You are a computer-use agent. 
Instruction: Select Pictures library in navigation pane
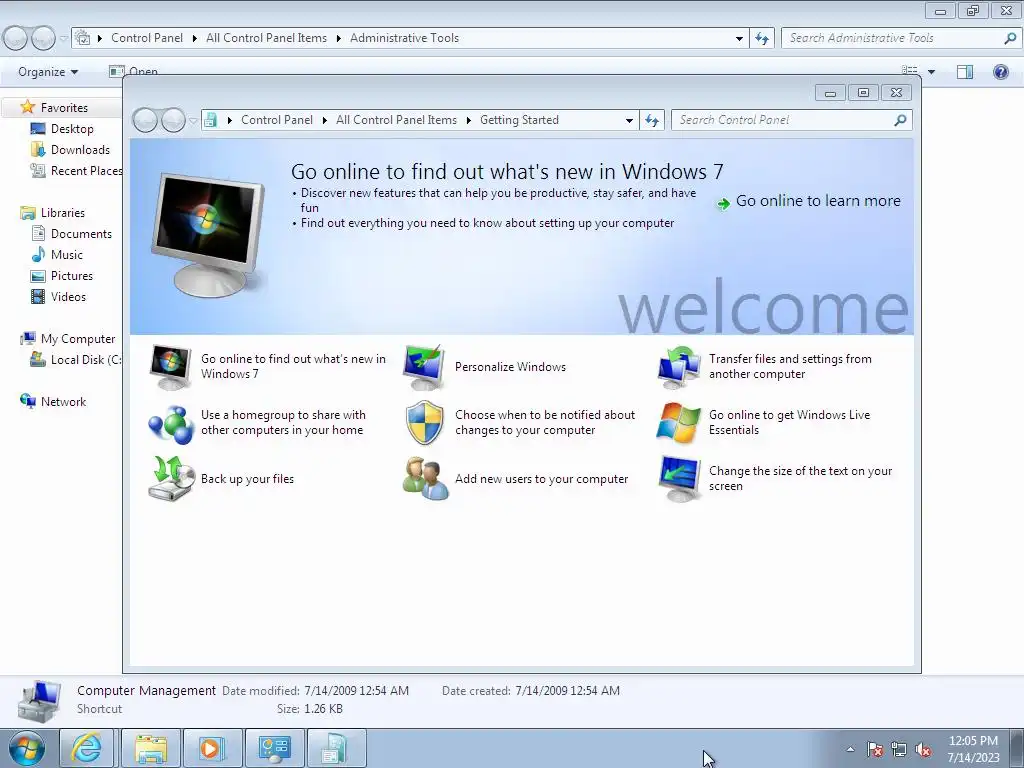[x=72, y=276]
